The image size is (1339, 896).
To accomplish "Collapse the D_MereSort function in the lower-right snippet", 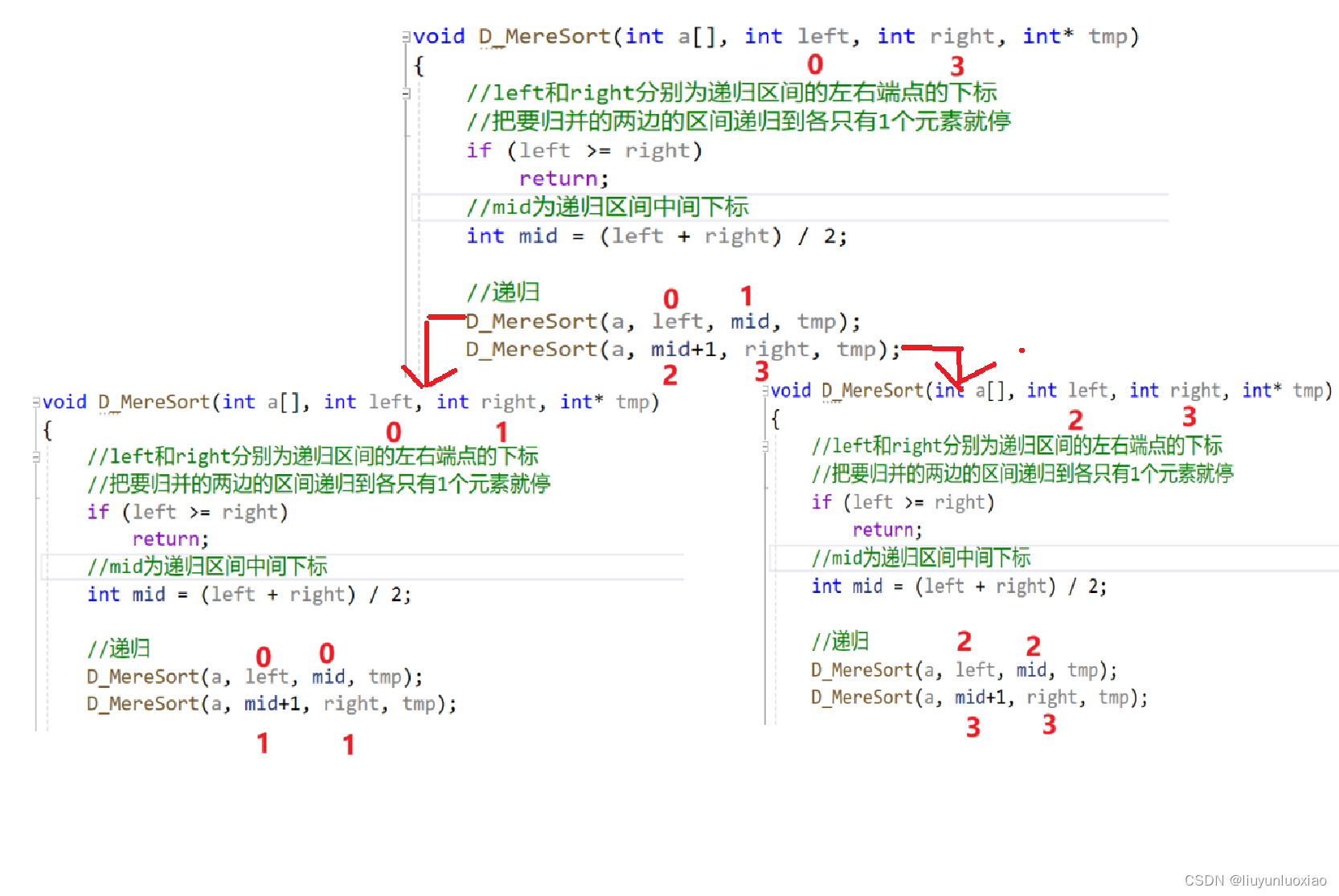I will click(x=765, y=391).
